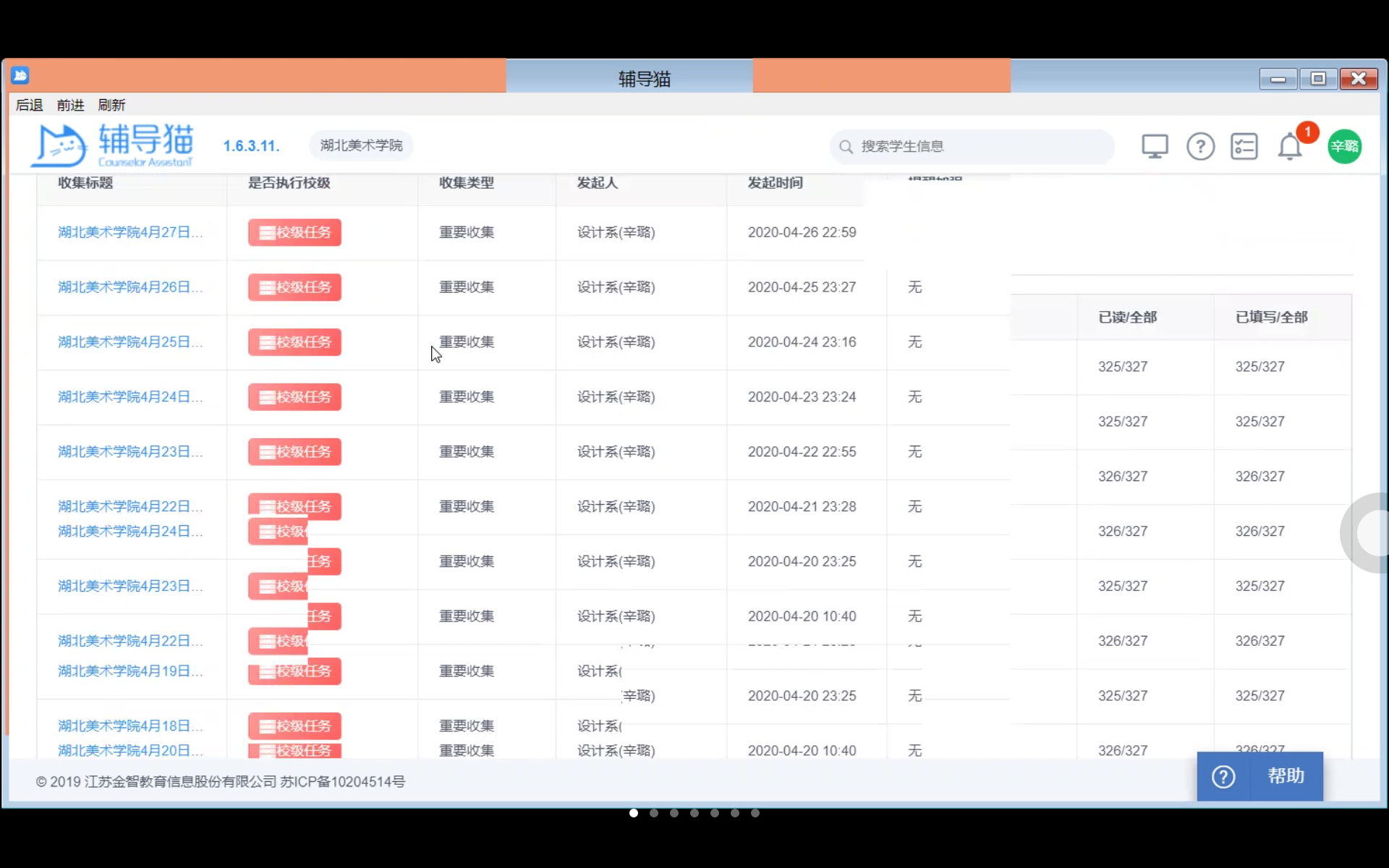Click the app icon in title bar

(x=20, y=75)
